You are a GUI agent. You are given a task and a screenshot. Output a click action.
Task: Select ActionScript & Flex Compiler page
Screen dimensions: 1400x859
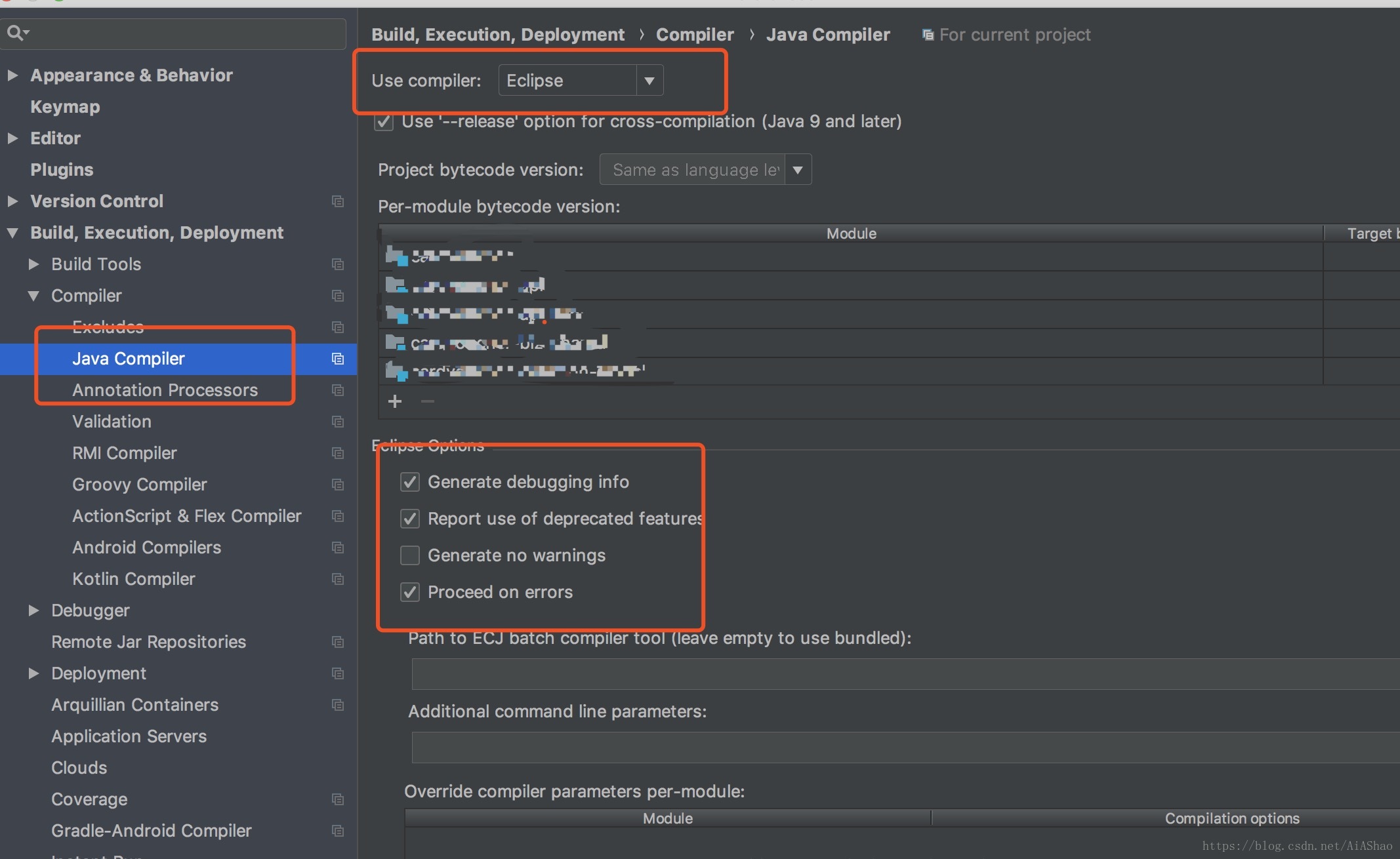pos(186,516)
